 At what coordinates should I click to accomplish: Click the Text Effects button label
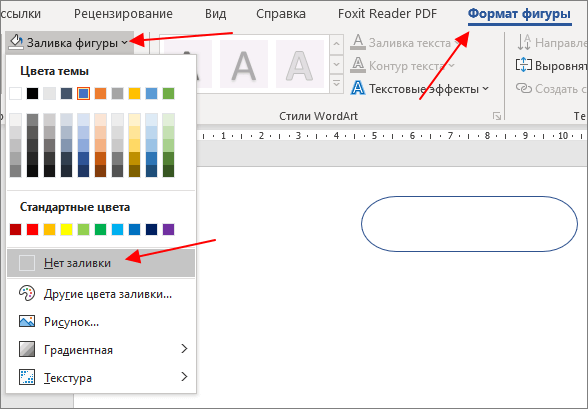pos(424,89)
